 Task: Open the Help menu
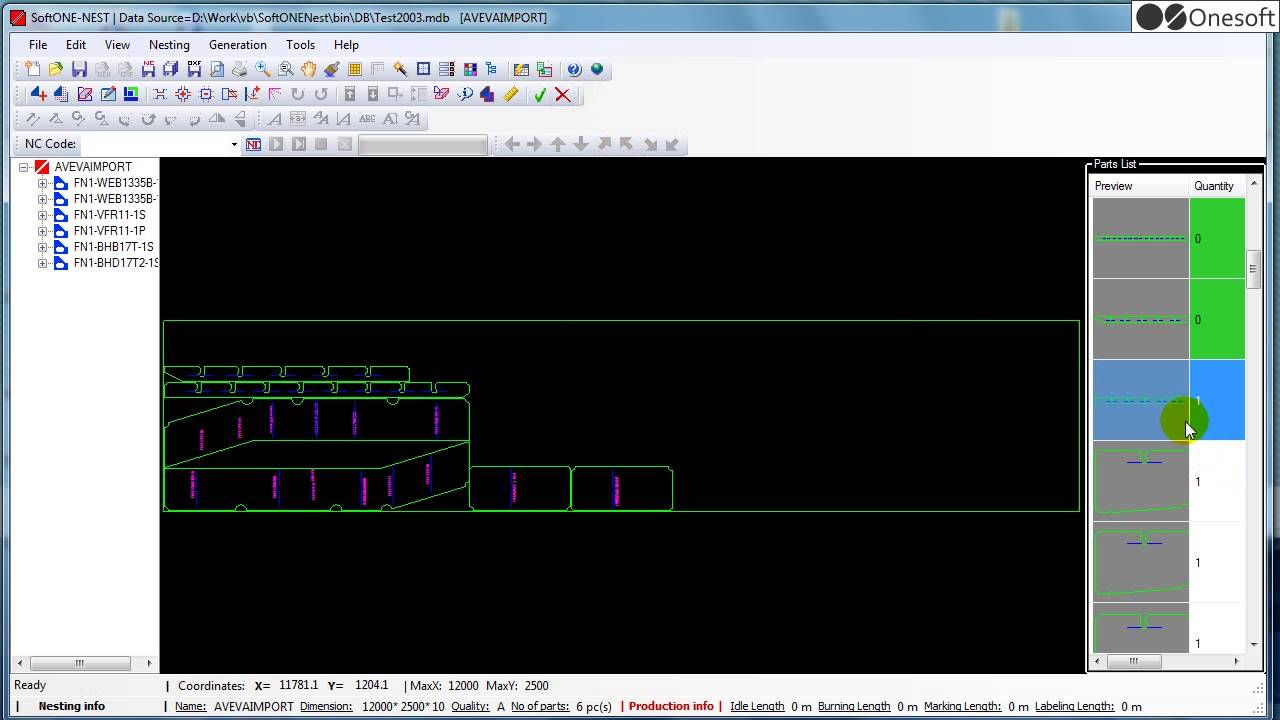[x=346, y=45]
